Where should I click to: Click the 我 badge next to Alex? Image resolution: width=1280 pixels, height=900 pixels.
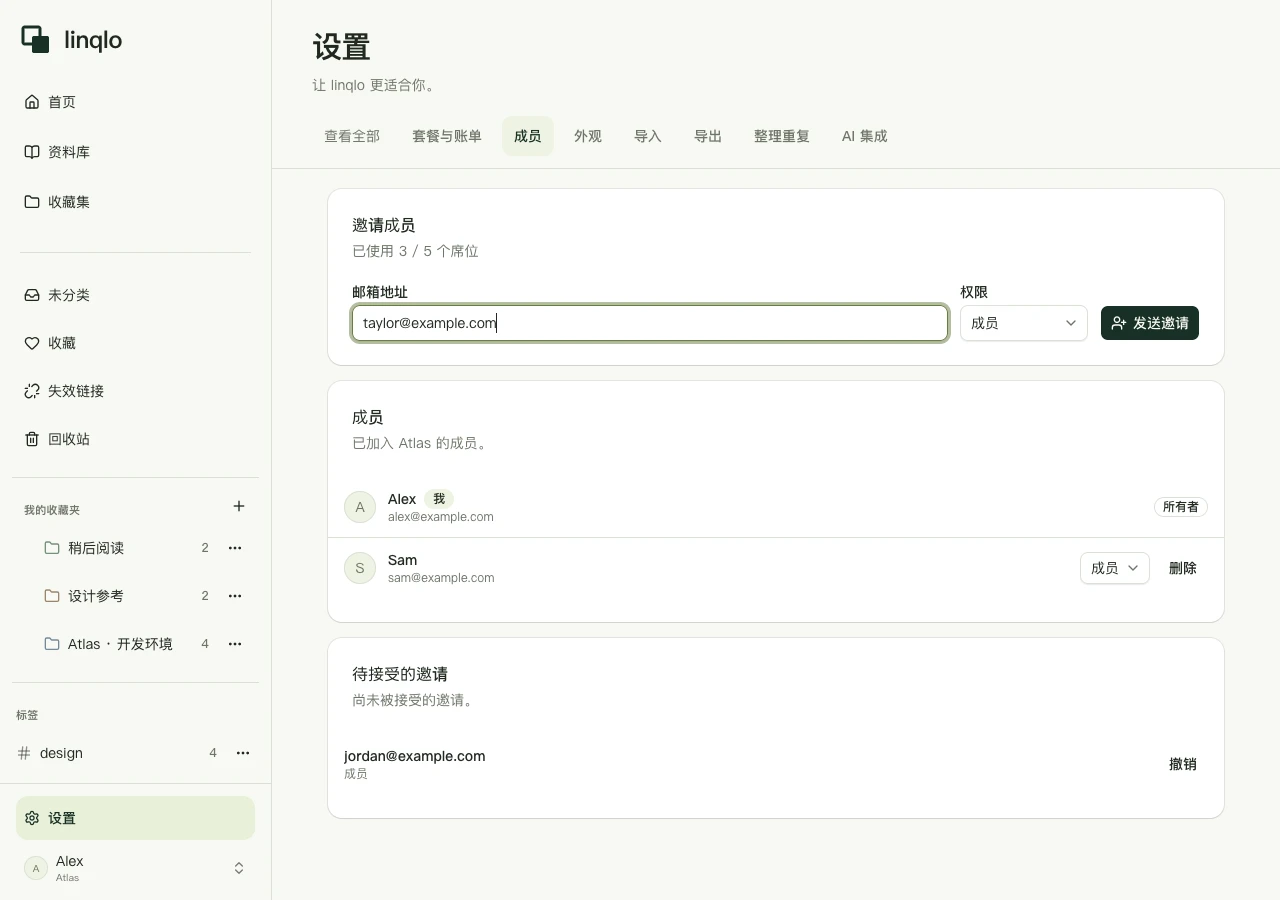point(439,498)
